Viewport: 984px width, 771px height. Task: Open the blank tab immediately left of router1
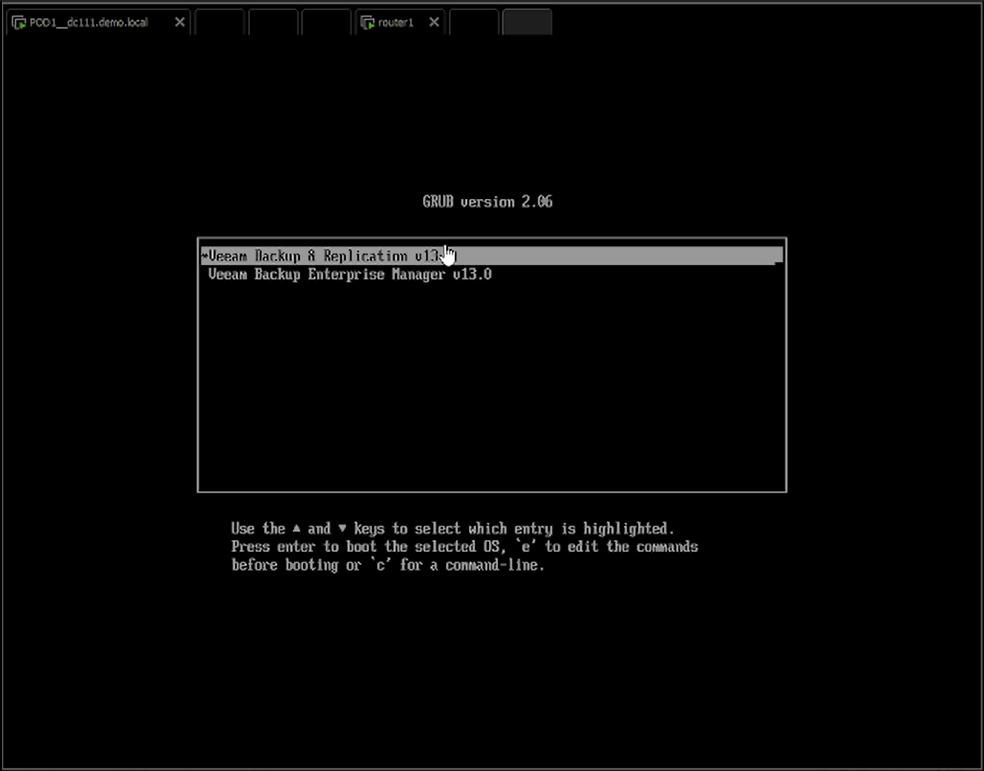pyautogui.click(x=326, y=22)
